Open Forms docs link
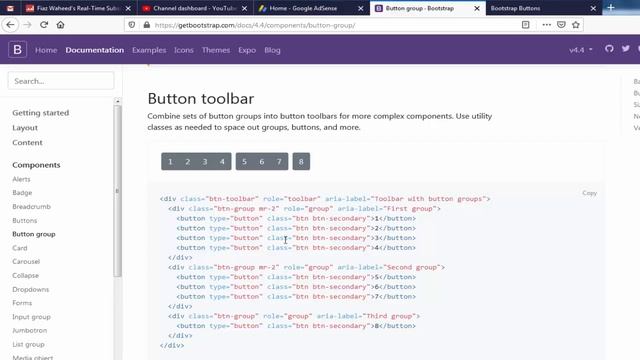Image resolution: width=640 pixels, height=360 pixels. pos(22,303)
